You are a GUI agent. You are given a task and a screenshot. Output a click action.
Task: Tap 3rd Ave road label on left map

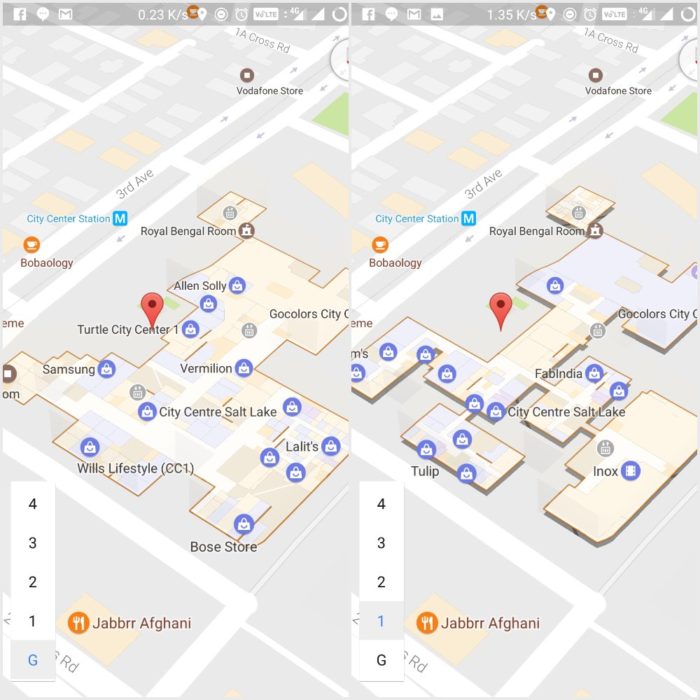(x=135, y=183)
